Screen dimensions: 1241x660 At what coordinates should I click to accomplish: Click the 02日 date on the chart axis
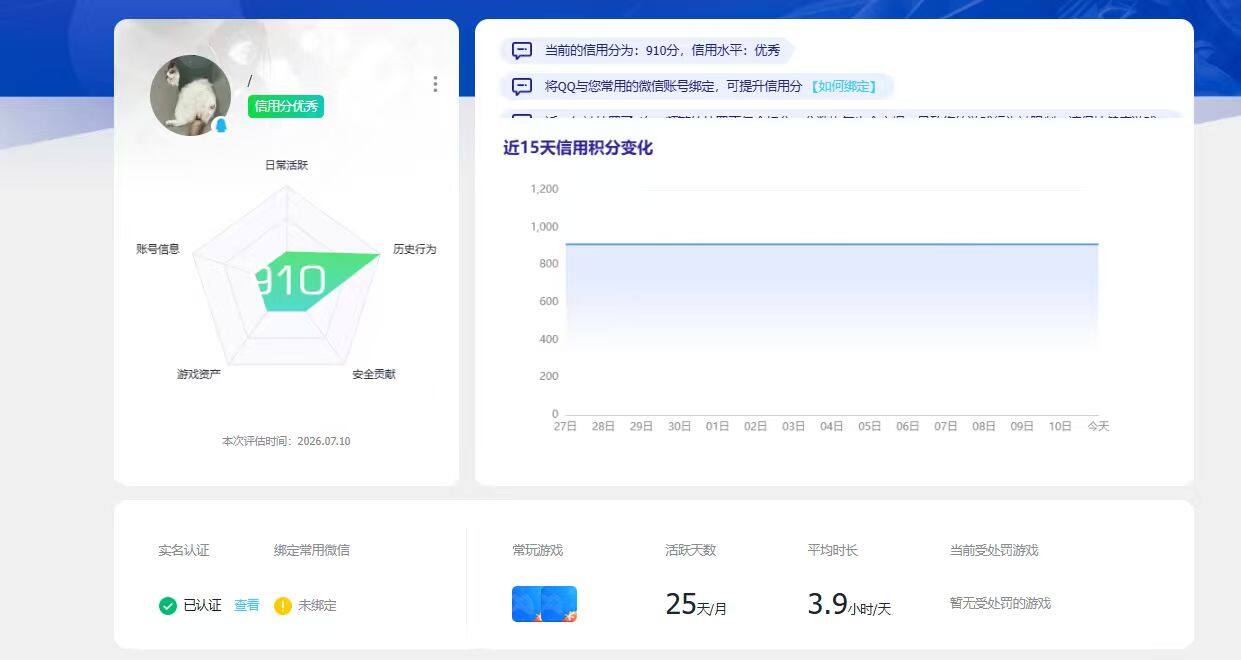(755, 426)
